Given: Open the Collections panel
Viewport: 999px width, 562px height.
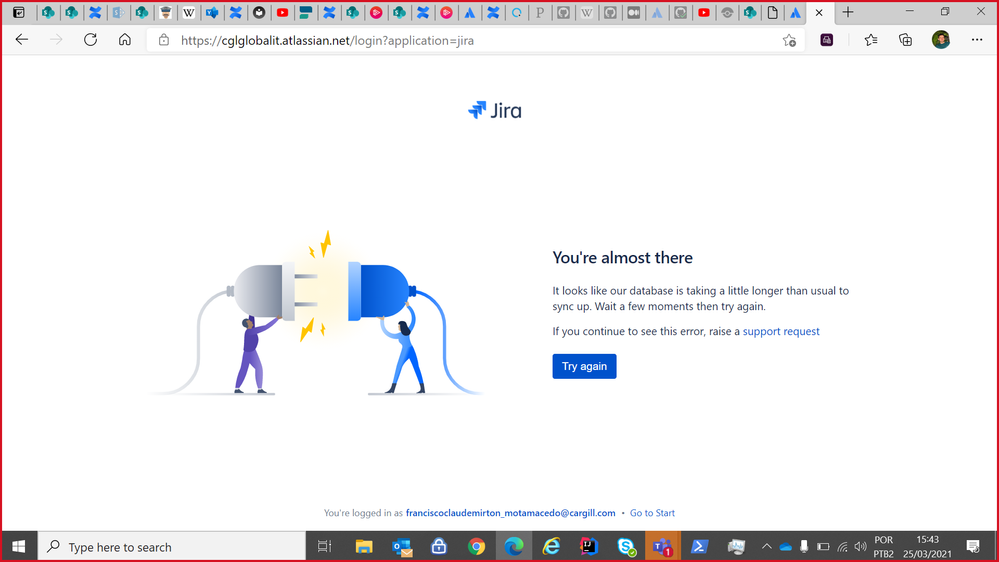Looking at the screenshot, I should [x=905, y=40].
